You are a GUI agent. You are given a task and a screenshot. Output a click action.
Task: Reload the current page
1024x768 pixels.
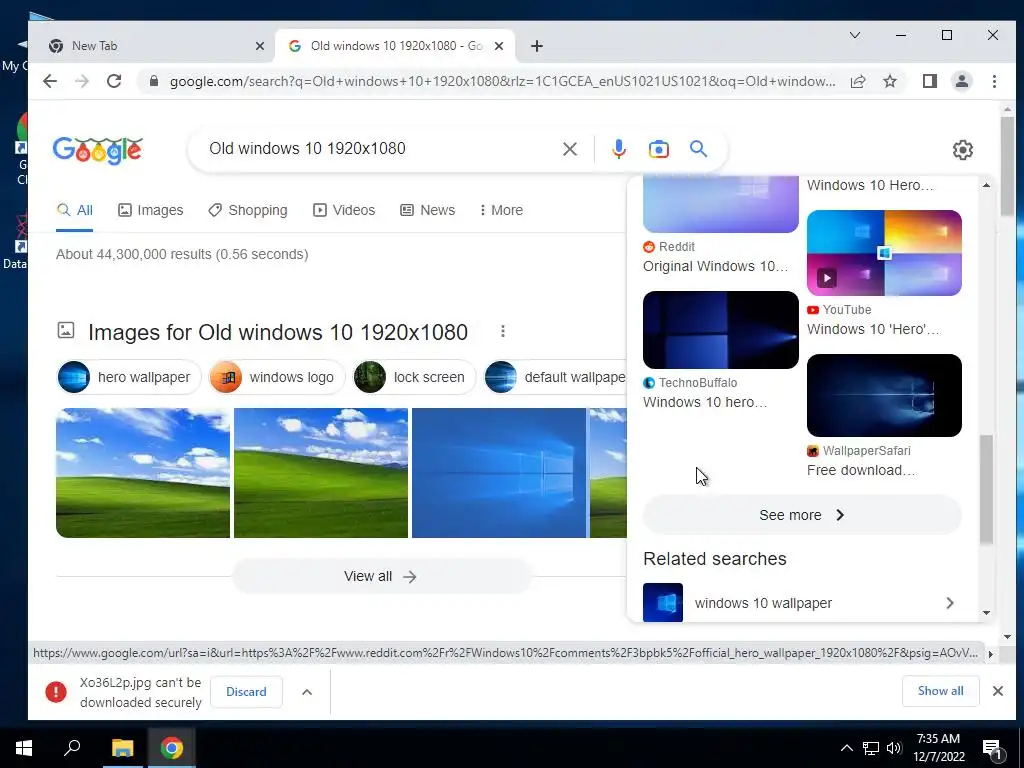tap(114, 81)
